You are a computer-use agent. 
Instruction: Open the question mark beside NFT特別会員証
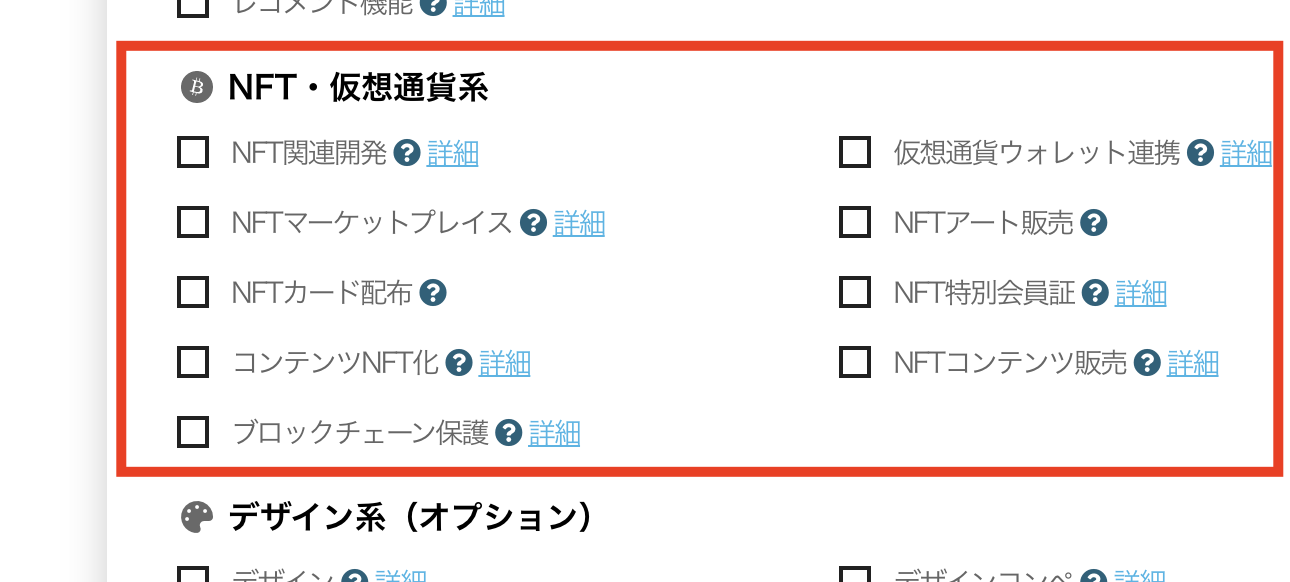[x=1093, y=292]
